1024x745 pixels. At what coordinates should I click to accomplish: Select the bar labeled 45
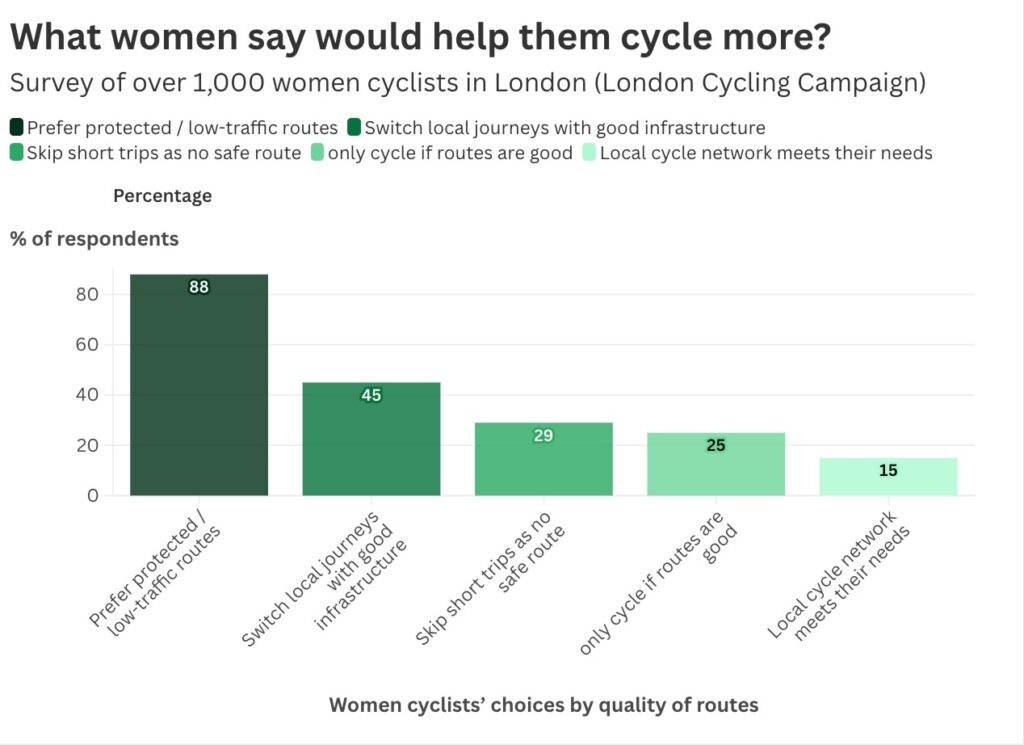click(371, 439)
